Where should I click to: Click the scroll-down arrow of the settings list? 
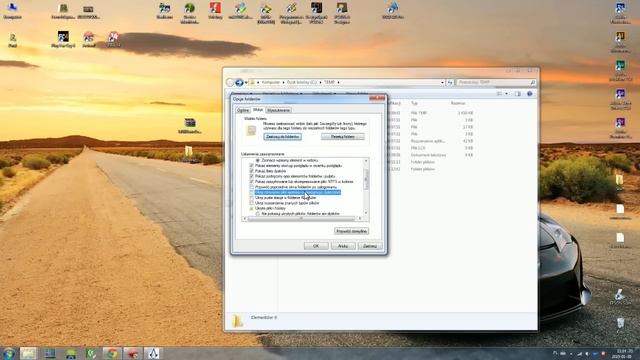click(366, 213)
